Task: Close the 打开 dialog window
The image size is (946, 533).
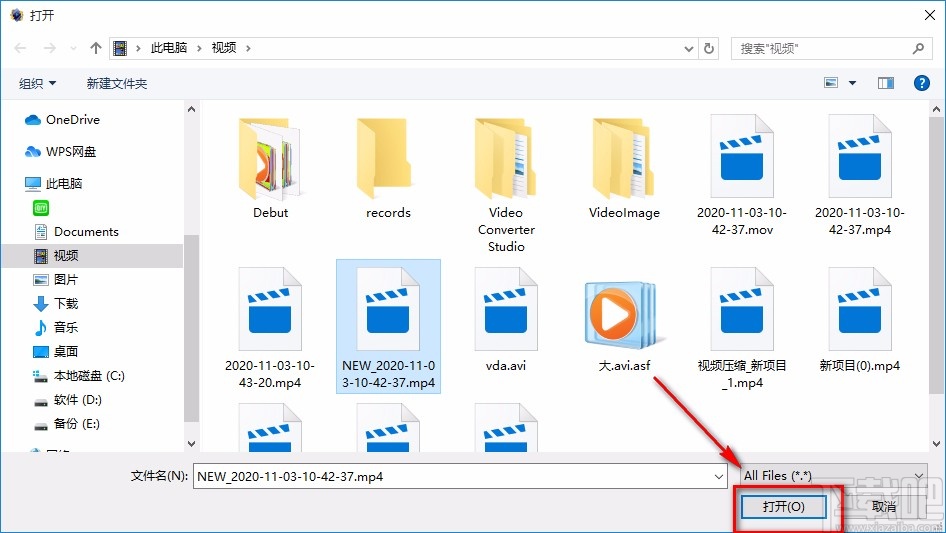Action: click(930, 15)
